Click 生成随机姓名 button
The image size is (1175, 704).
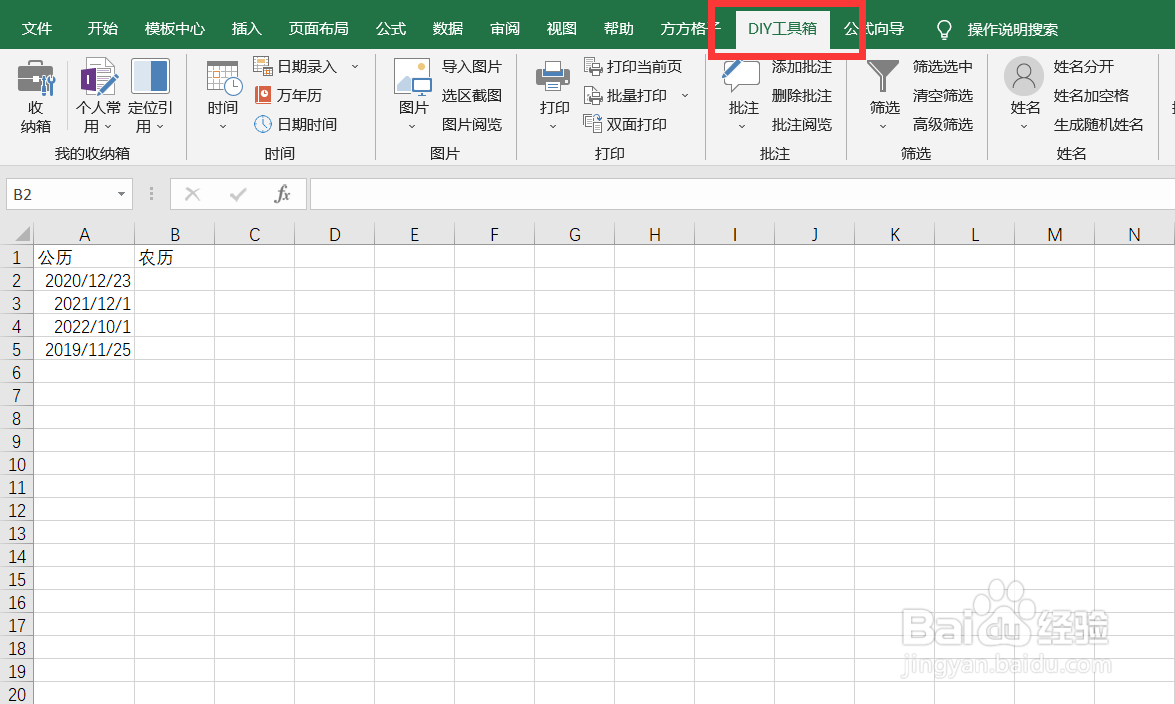[1099, 124]
